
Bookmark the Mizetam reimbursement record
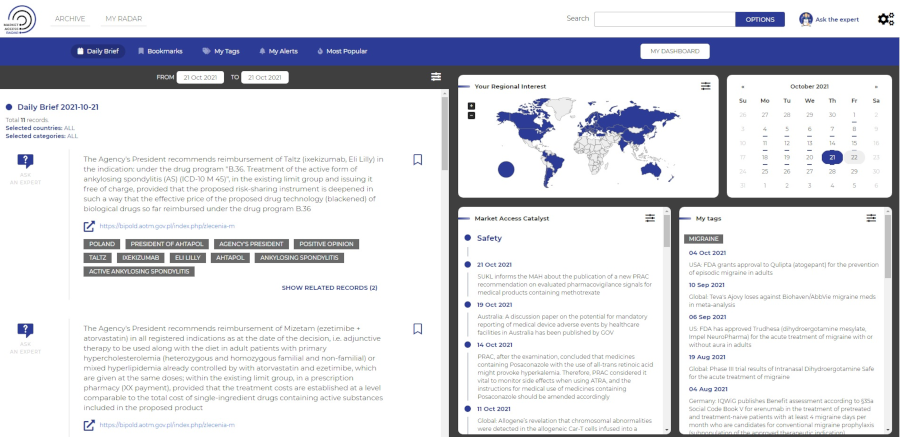[418, 328]
